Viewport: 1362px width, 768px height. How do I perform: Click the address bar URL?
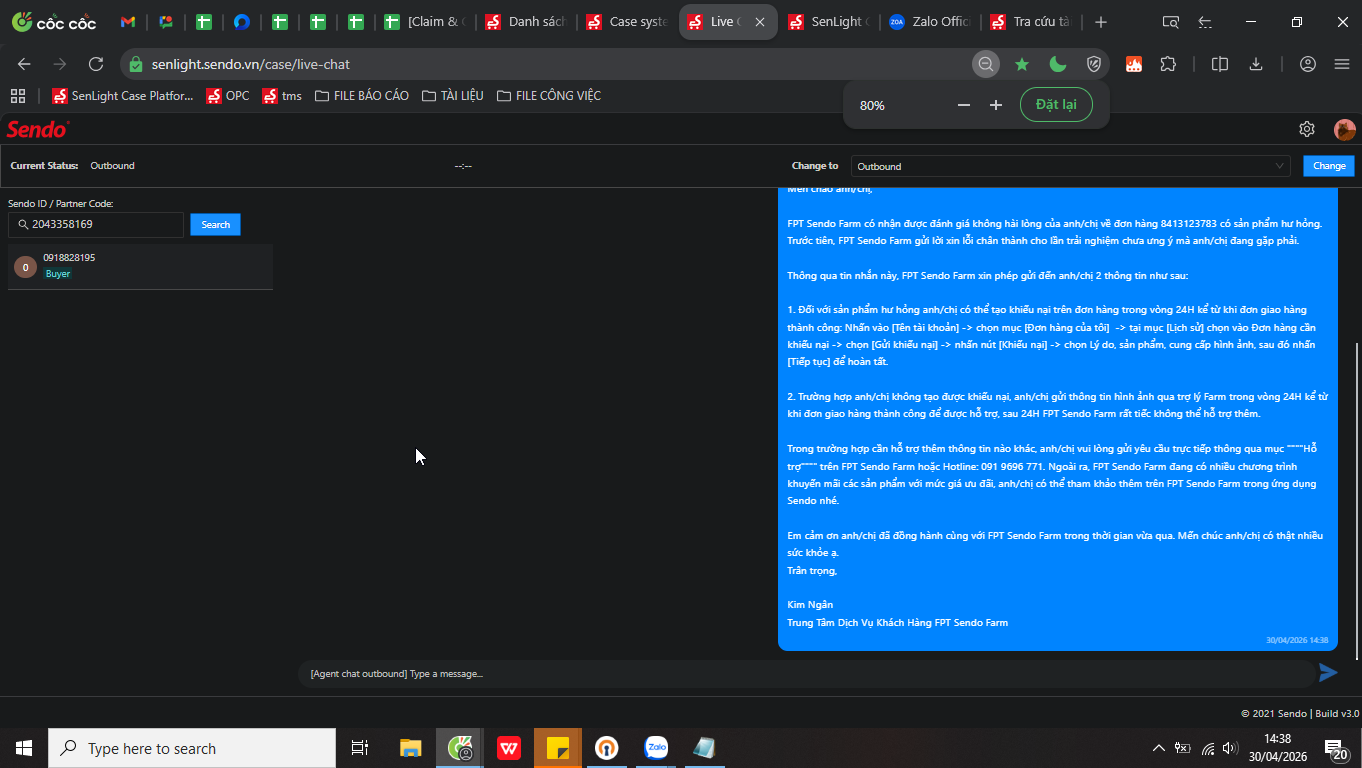click(251, 64)
